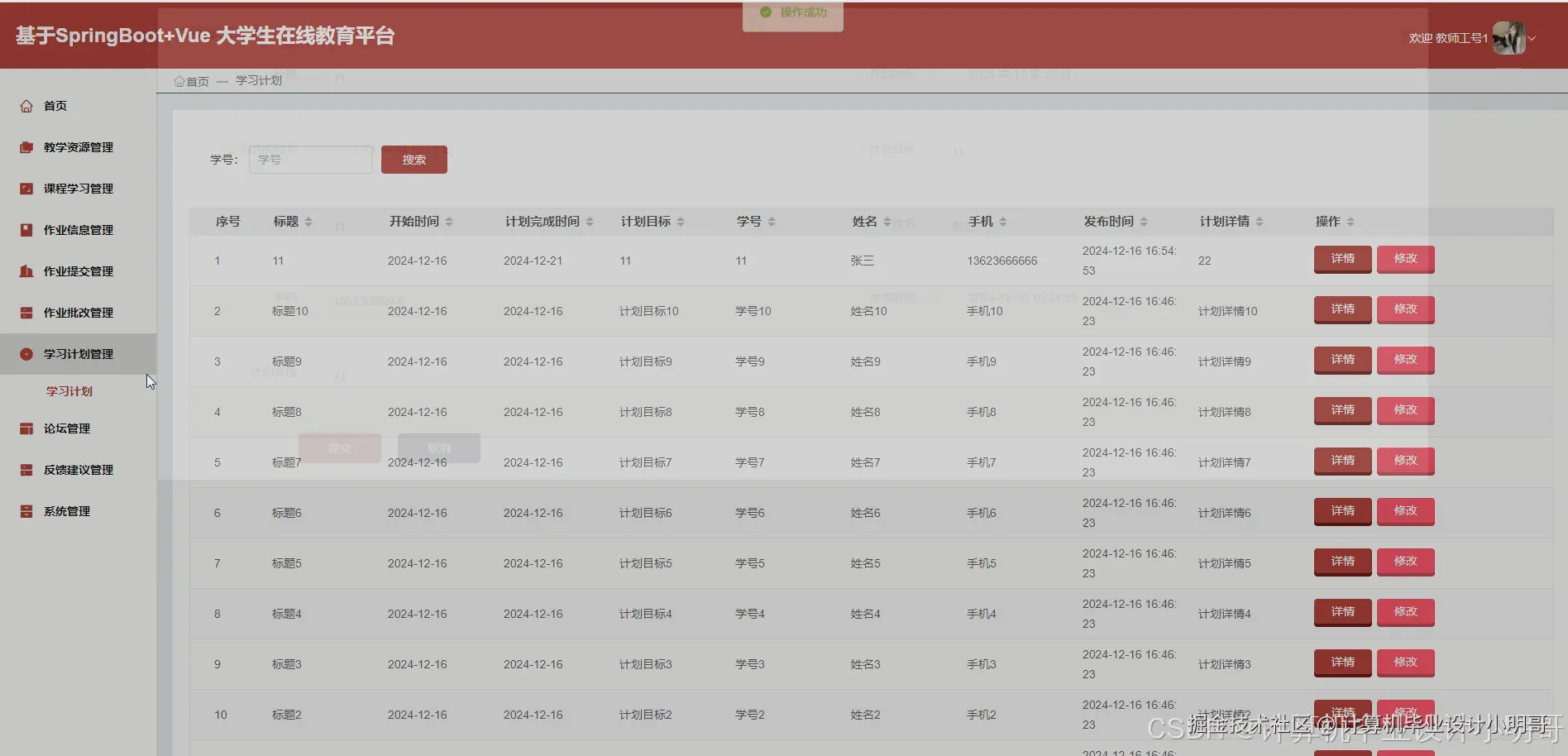Viewport: 1568px width, 756px height.
Task: Click the 手机7 cell
Action: click(982, 462)
